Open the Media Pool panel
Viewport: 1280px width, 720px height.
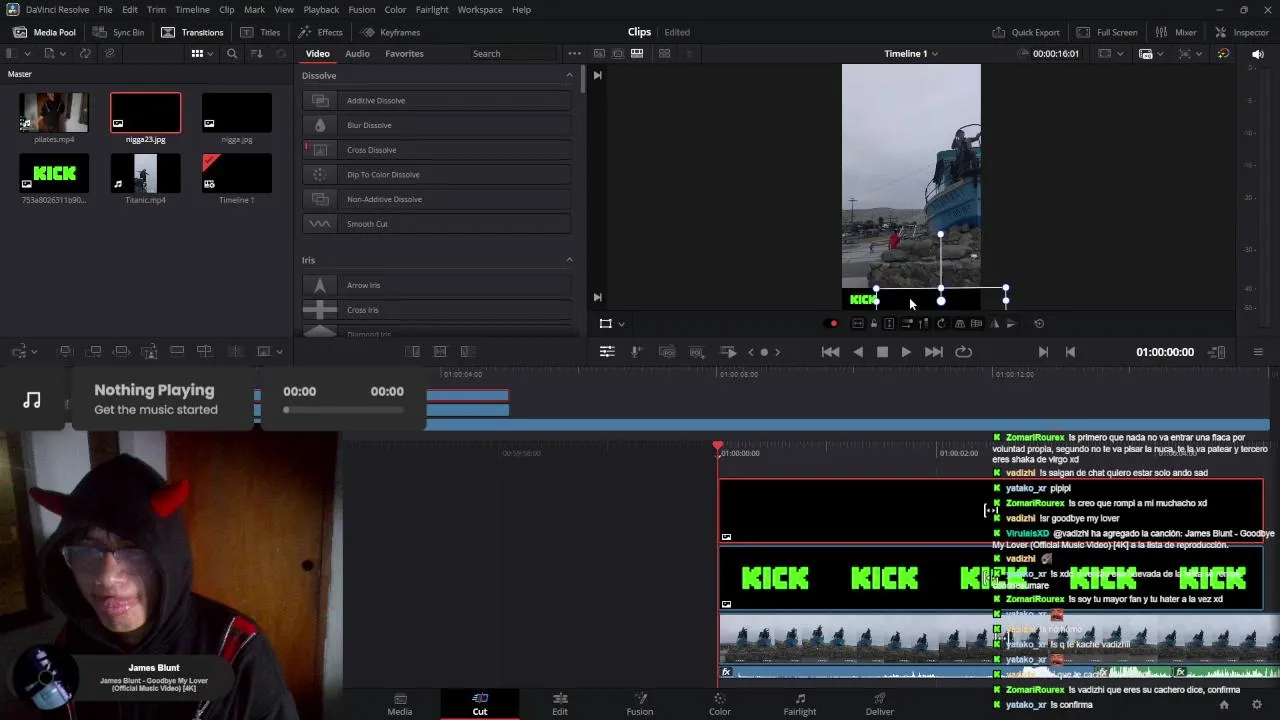point(44,32)
